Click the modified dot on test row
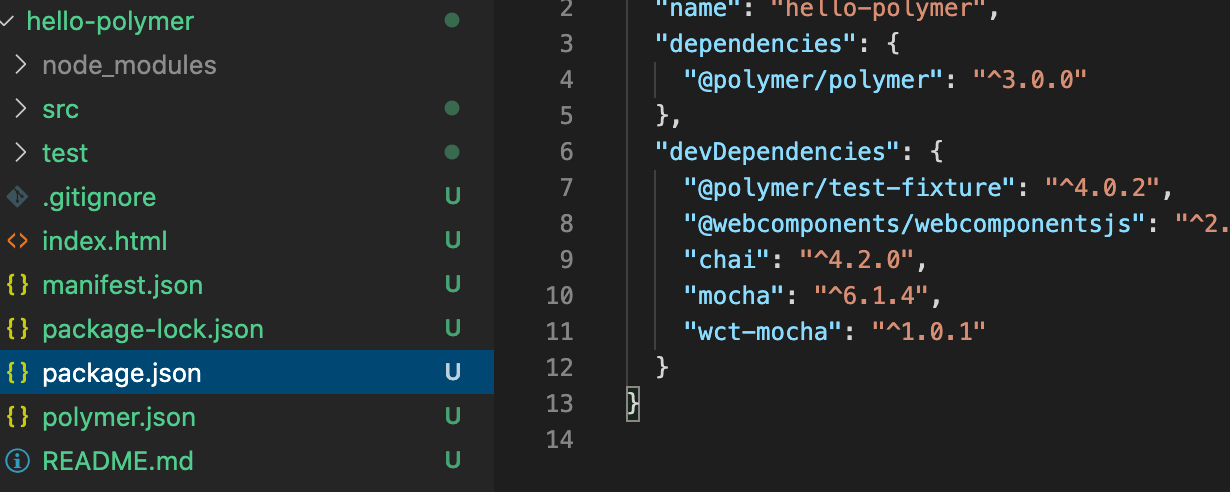1230x492 pixels. coord(452,152)
